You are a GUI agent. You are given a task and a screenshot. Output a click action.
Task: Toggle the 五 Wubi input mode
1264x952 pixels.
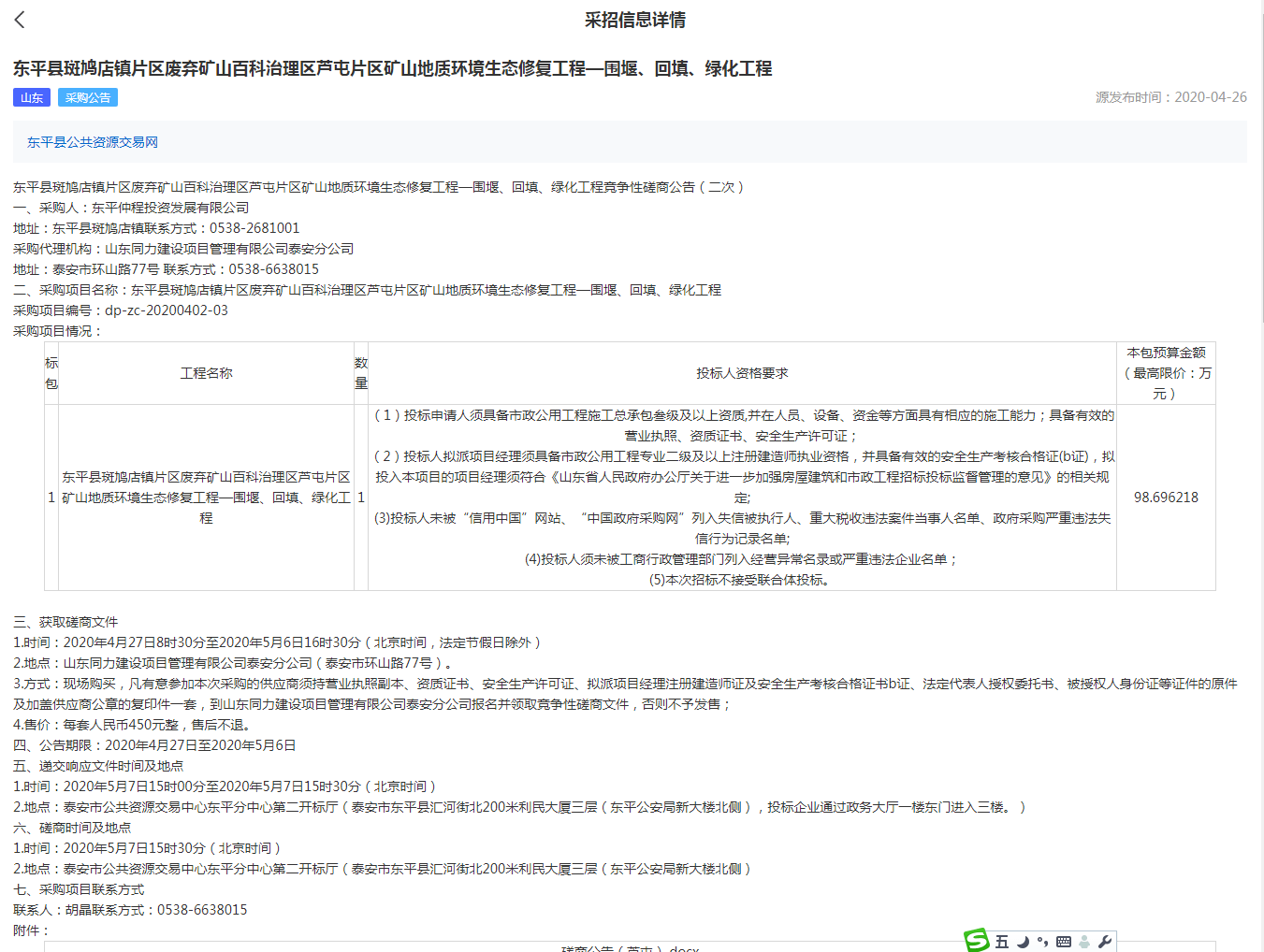pos(1002,942)
